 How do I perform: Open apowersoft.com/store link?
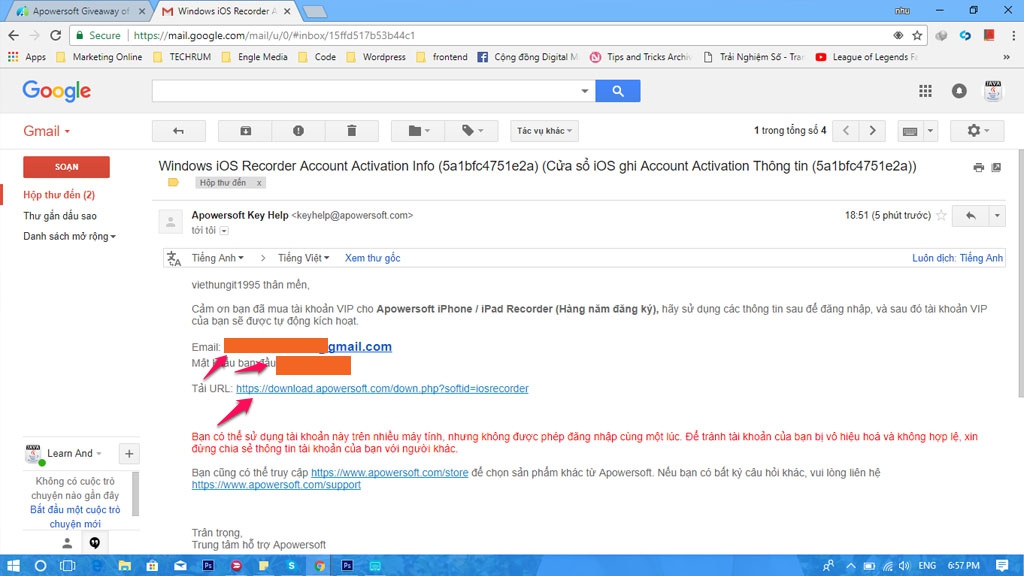389,473
